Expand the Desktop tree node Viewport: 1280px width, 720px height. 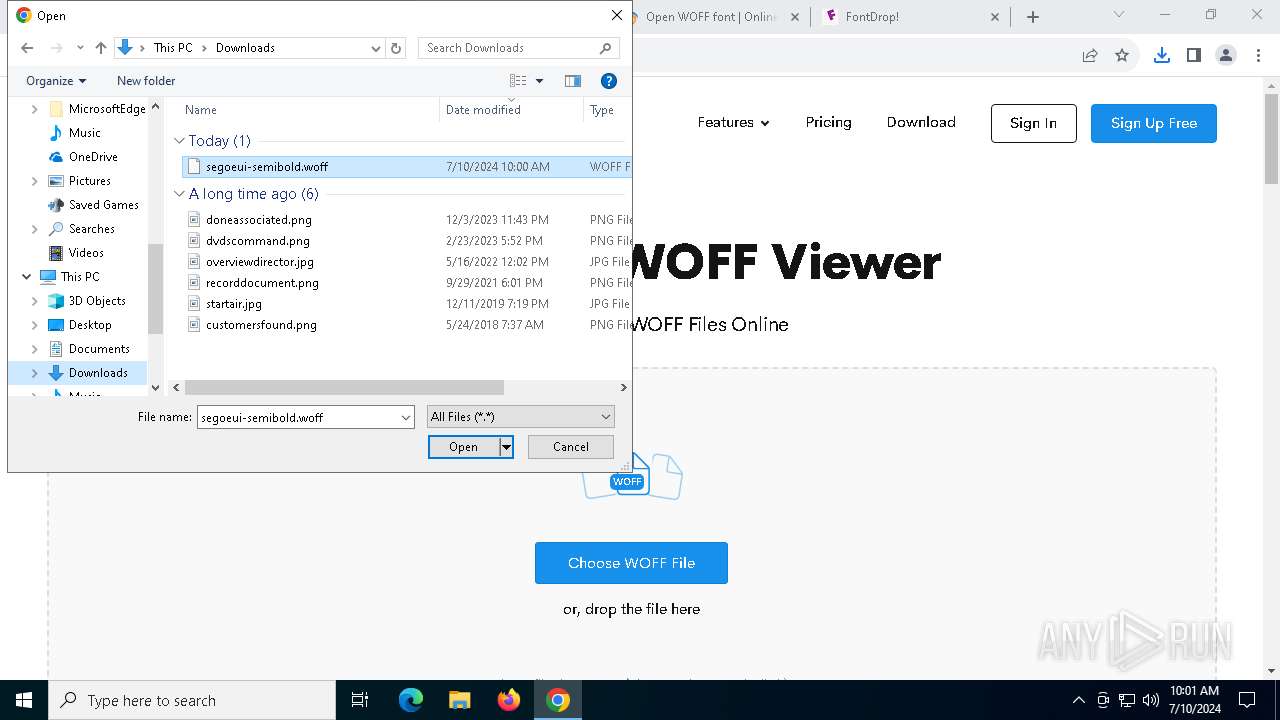point(35,325)
